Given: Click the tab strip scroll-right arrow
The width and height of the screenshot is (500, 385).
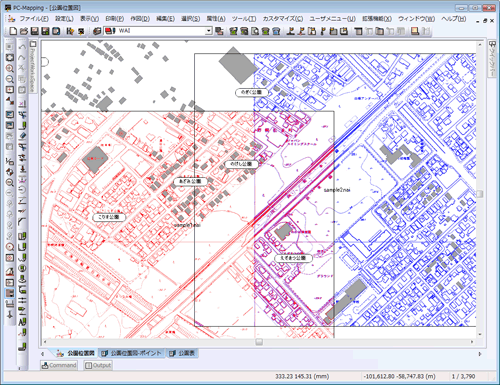Looking at the screenshot, I should point(480,354).
